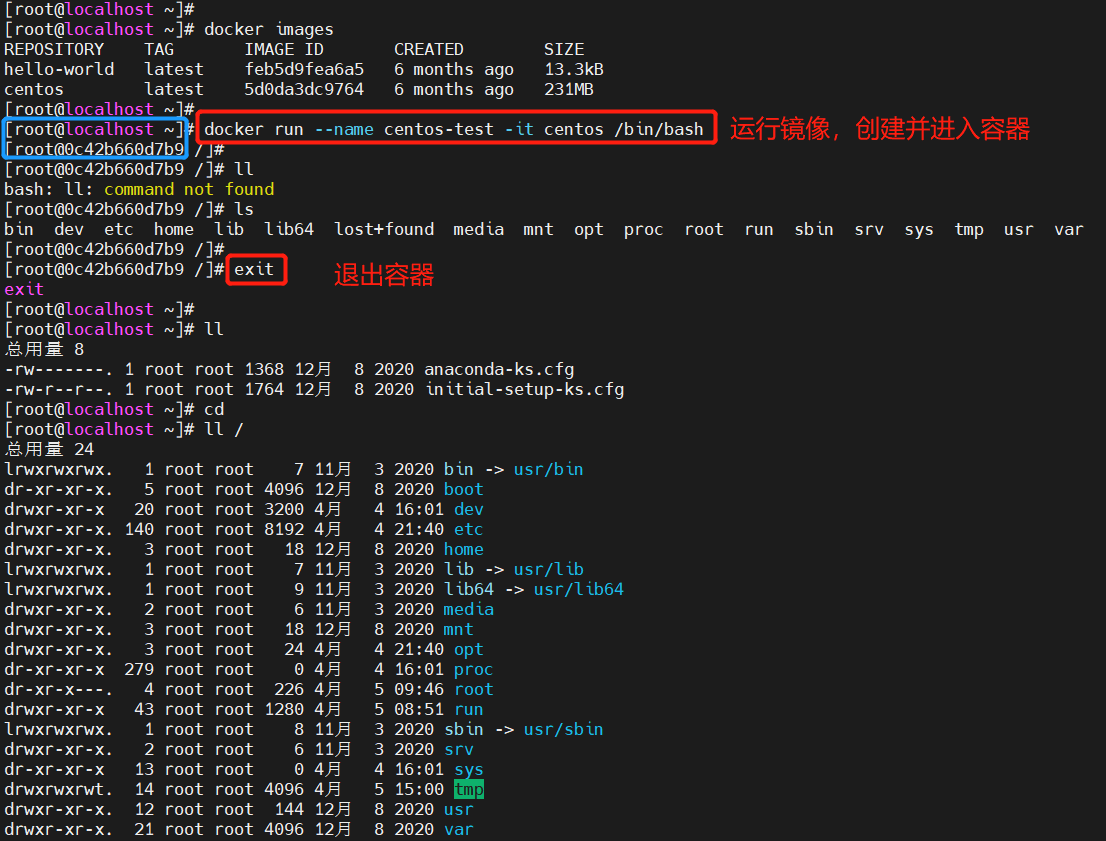Click the run directory in ll listing
The image size is (1106, 841).
[468, 709]
